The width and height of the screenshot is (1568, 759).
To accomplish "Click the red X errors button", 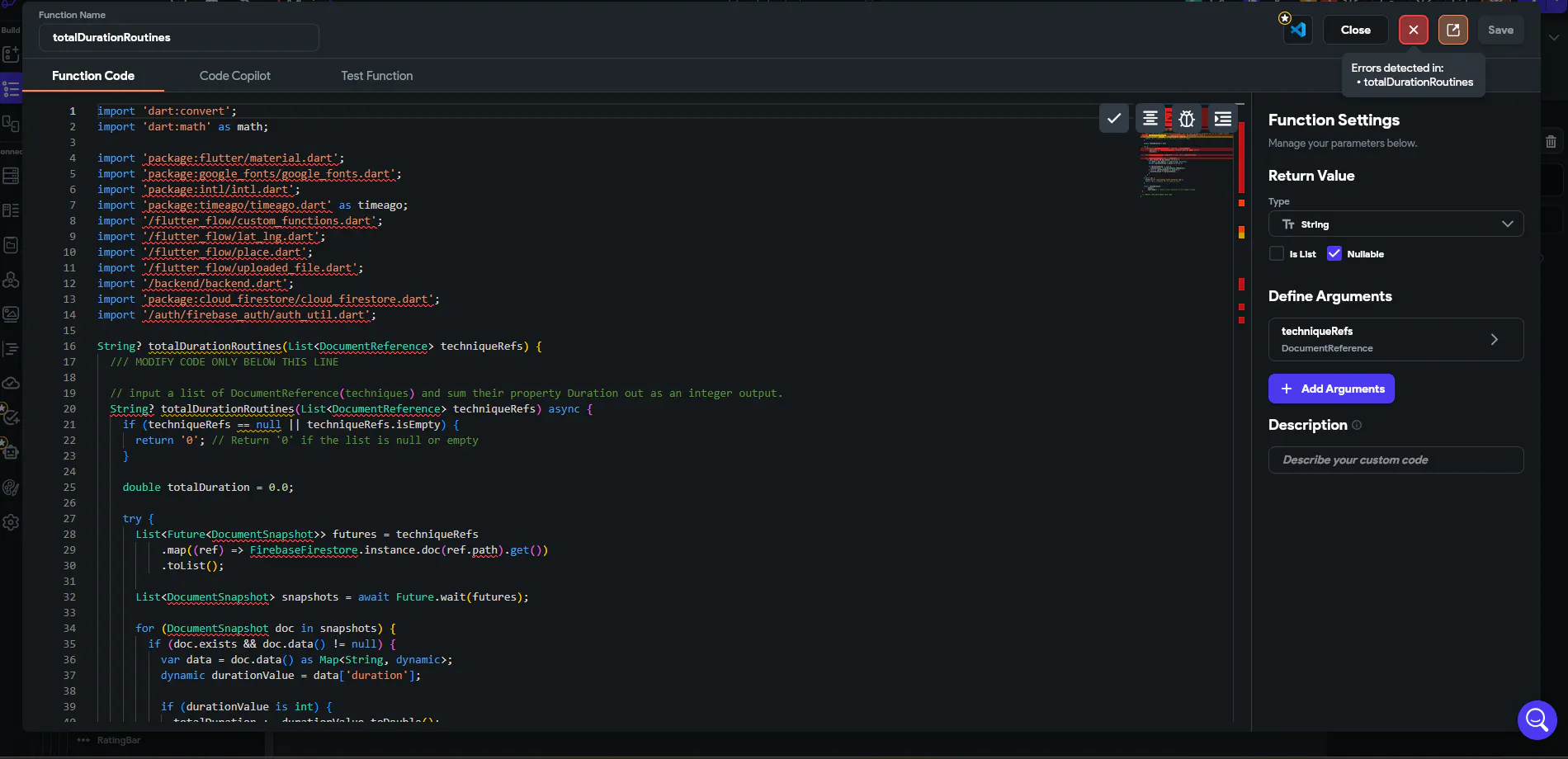I will pos(1414,30).
